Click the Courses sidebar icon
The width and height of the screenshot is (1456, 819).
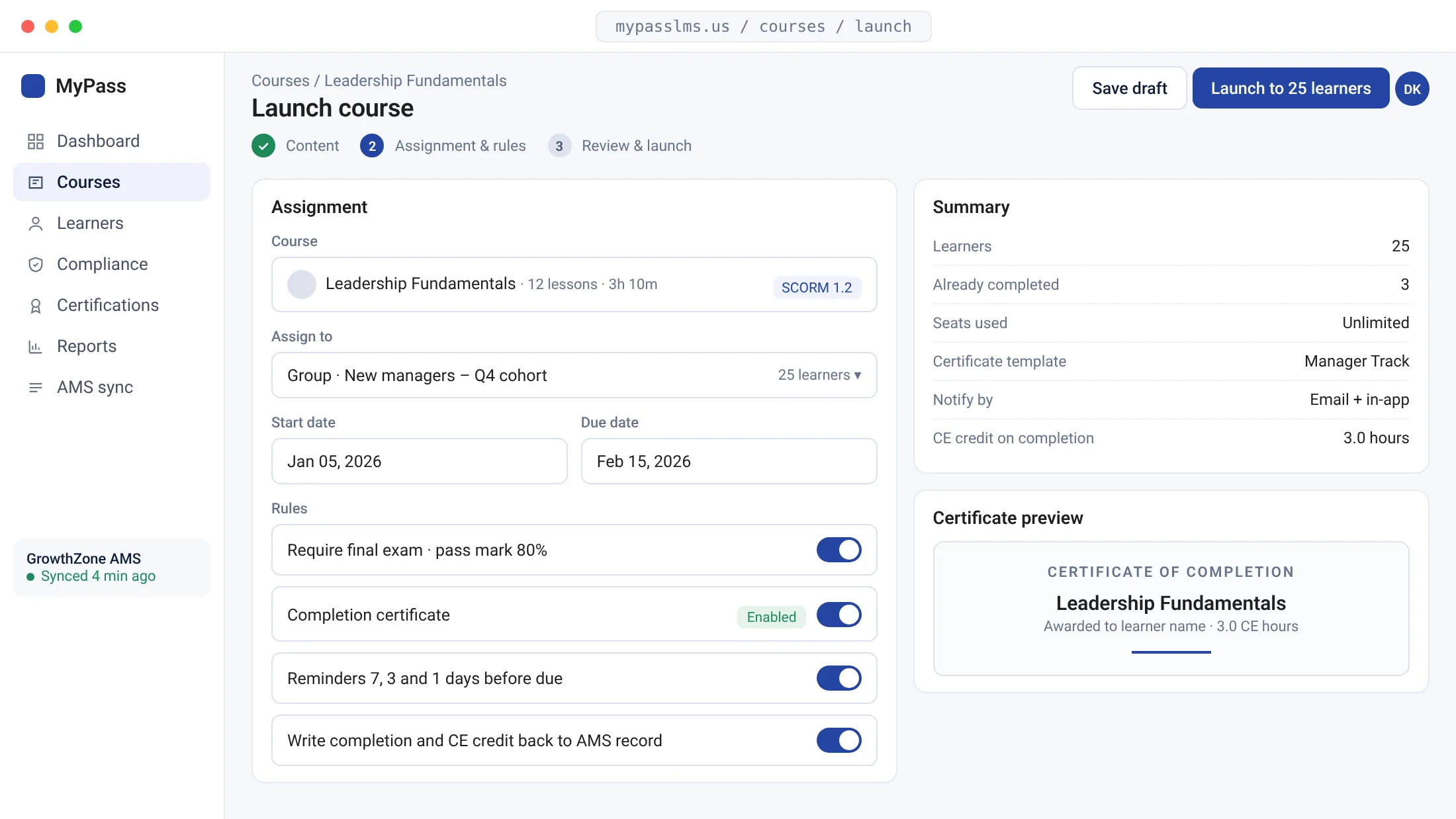[x=36, y=182]
